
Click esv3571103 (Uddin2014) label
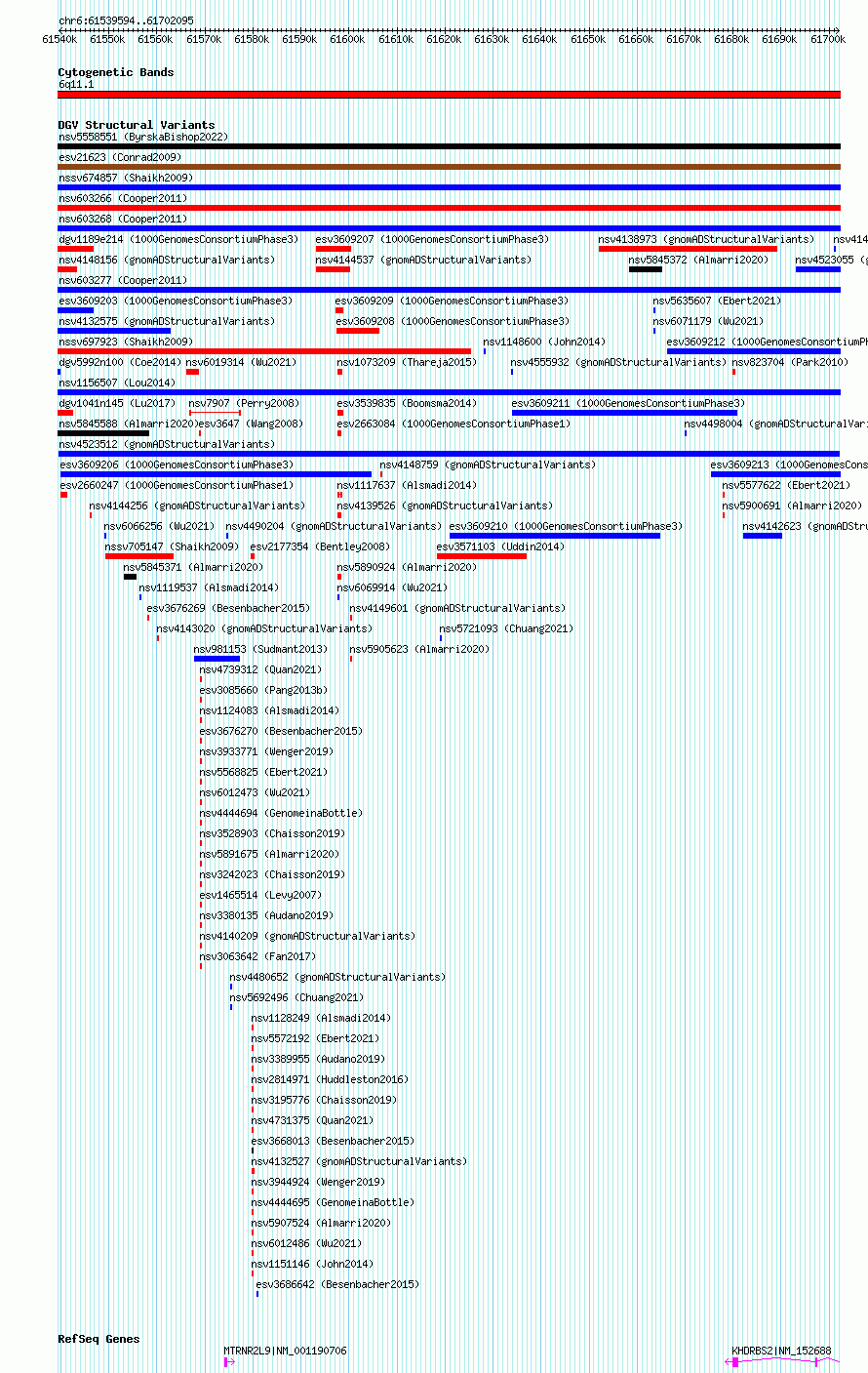(501, 546)
